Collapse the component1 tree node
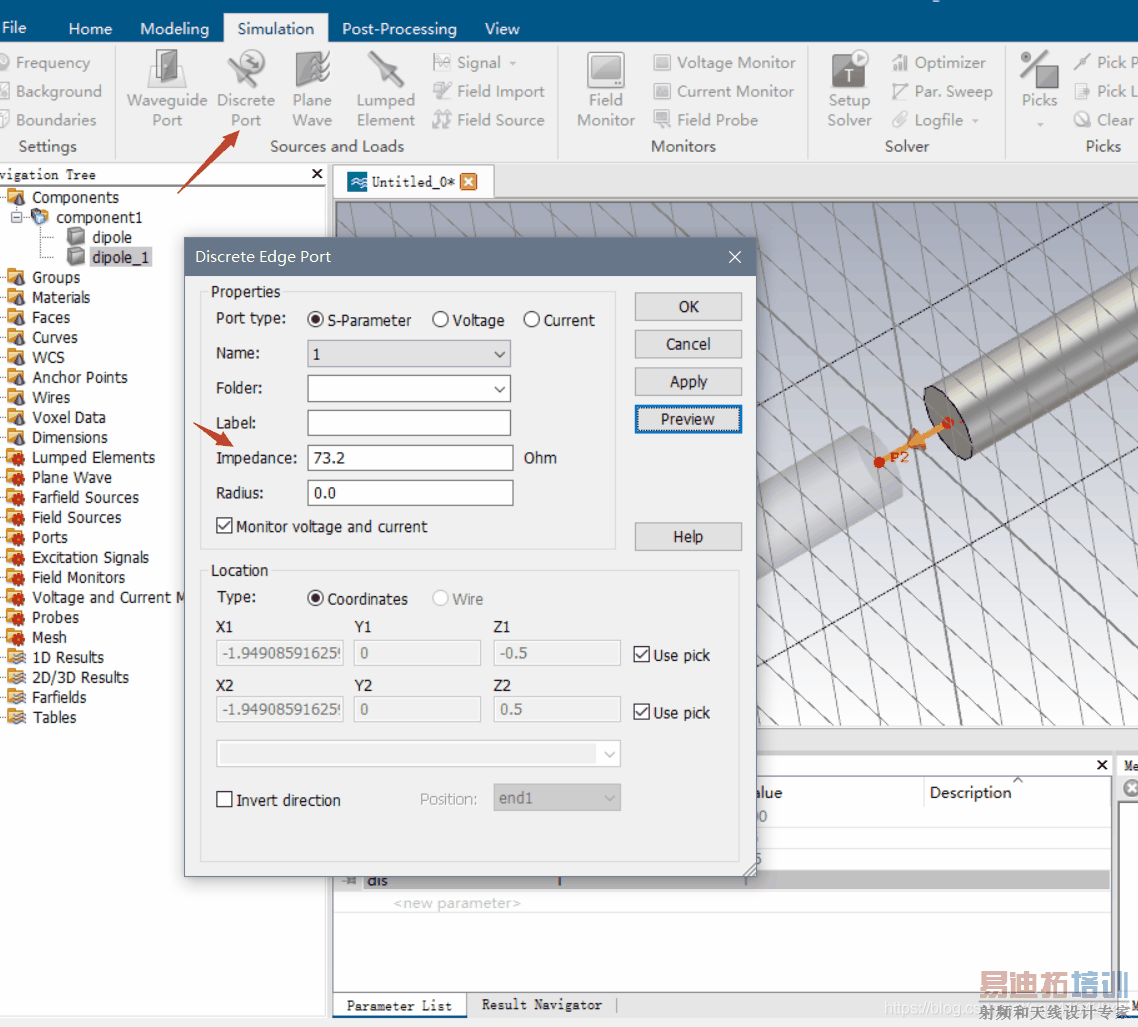The height and width of the screenshot is (1027, 1138). (x=17, y=217)
